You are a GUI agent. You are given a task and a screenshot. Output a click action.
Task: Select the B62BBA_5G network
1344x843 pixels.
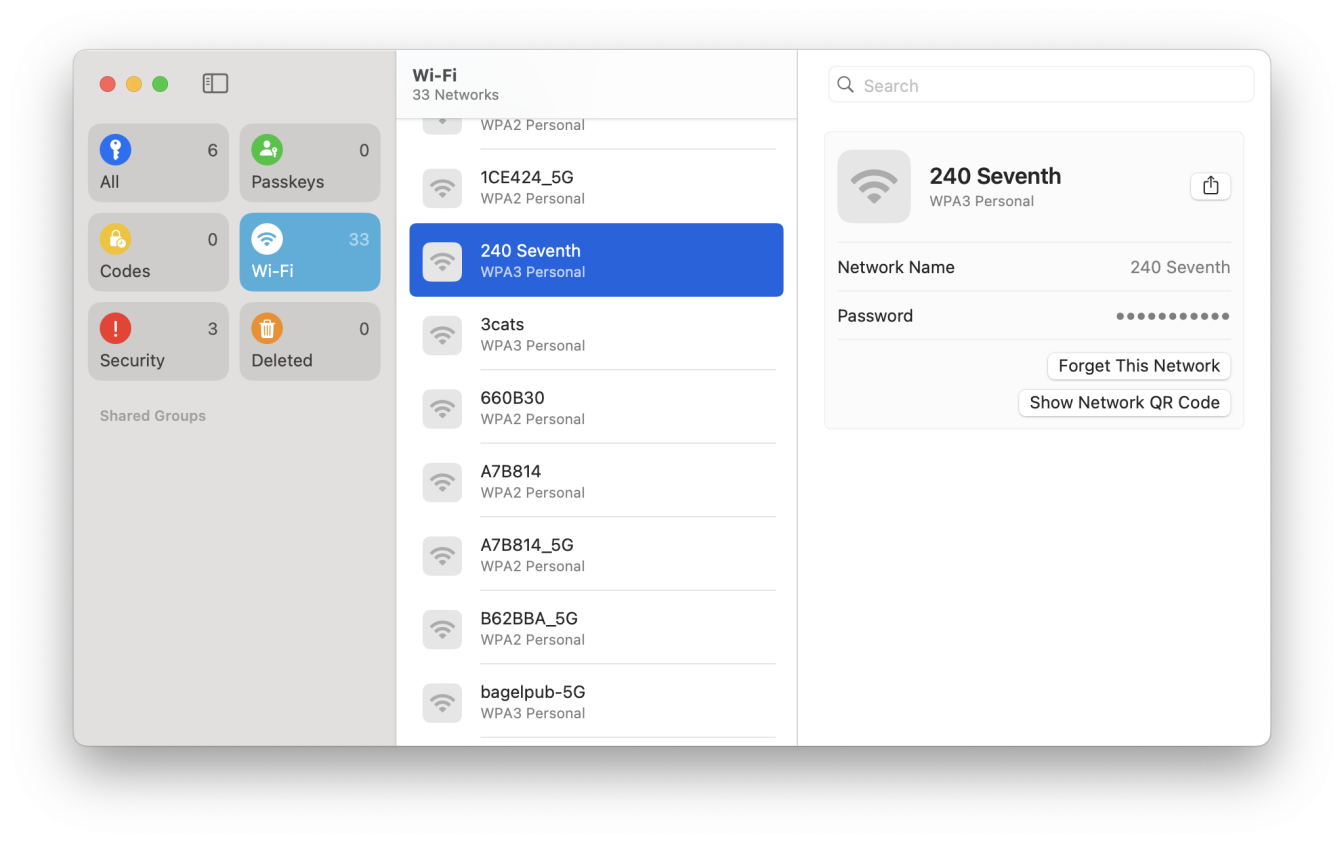596,628
